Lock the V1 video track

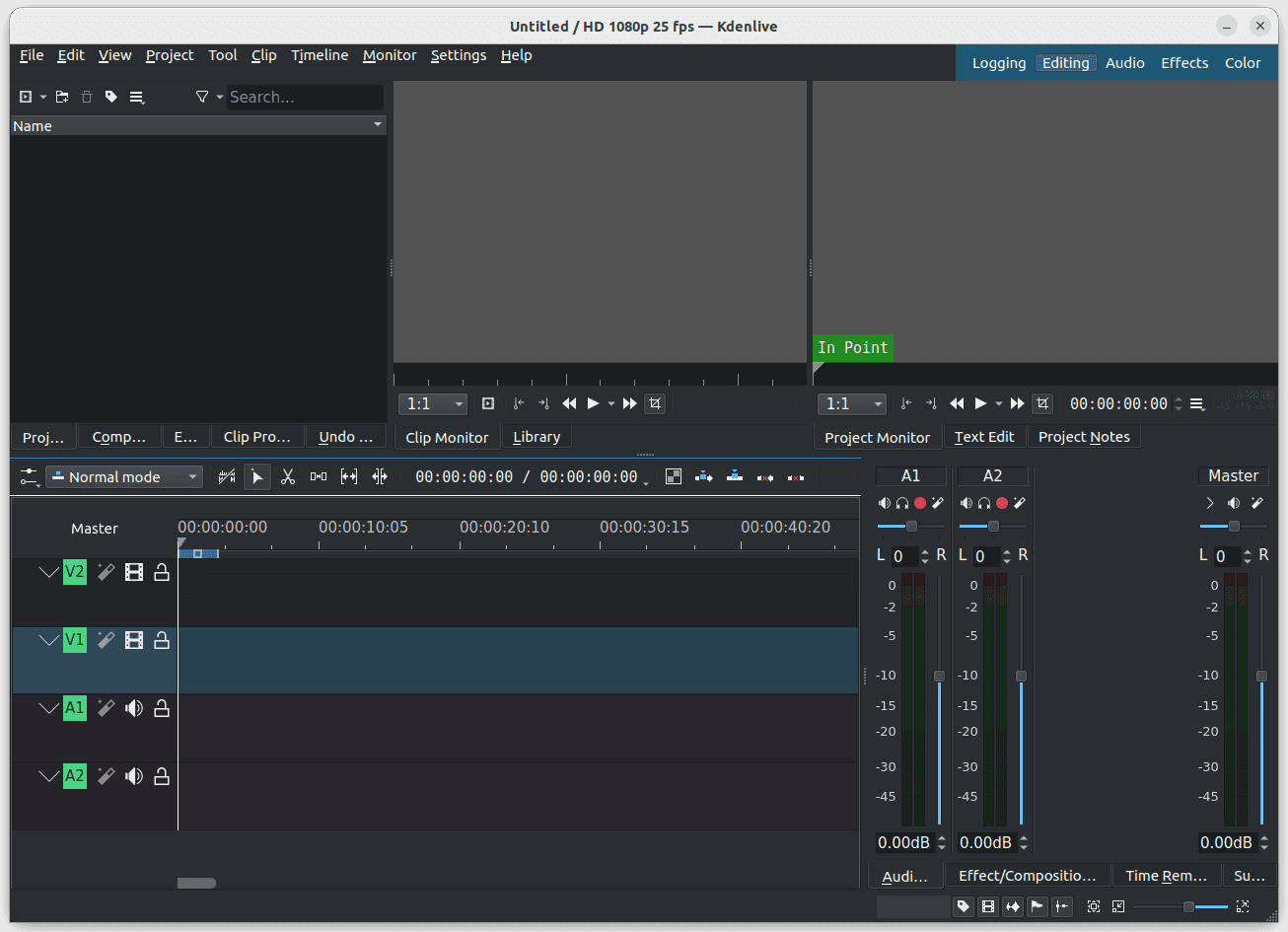point(162,641)
